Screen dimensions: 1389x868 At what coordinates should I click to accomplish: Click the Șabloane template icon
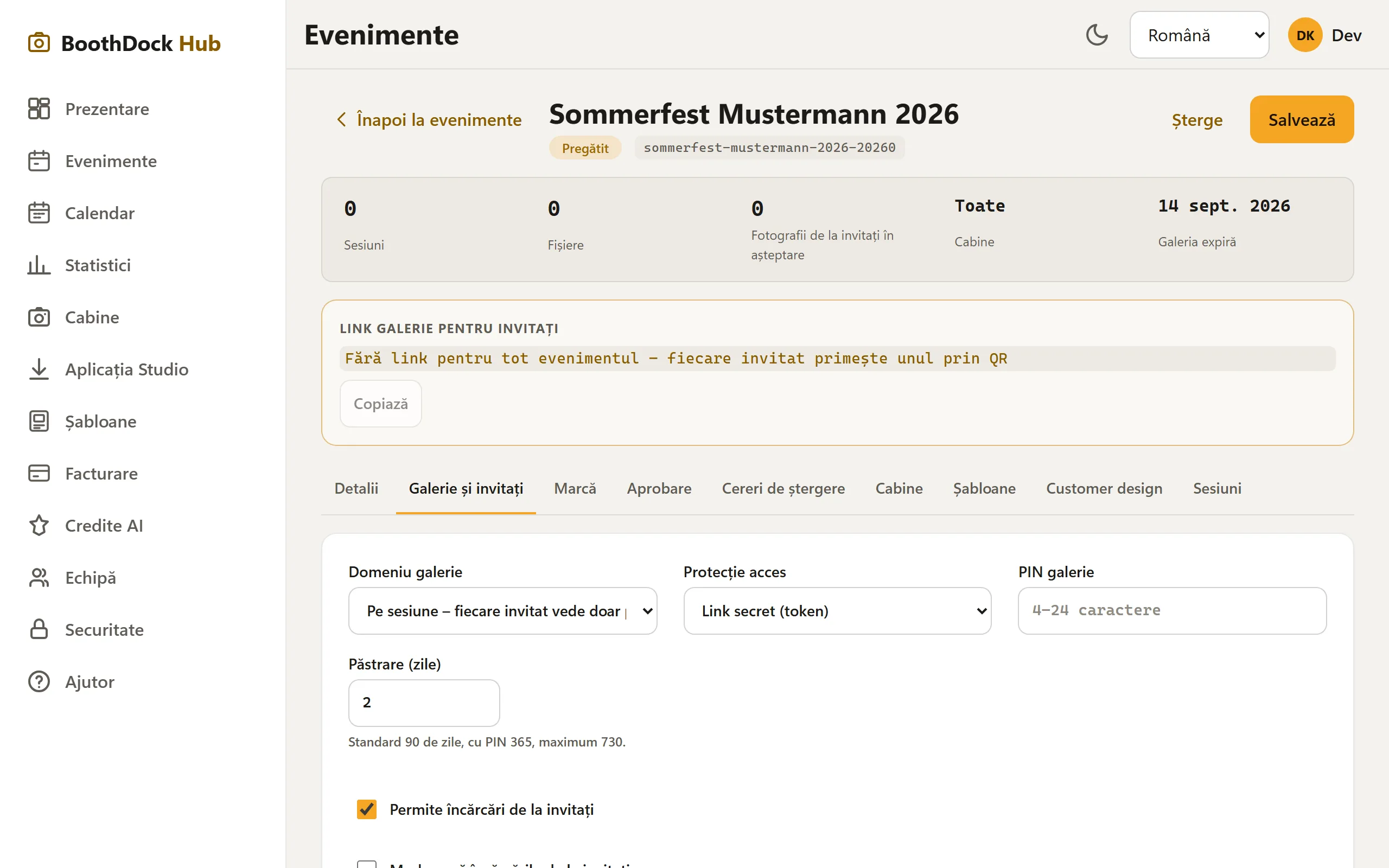tap(39, 422)
